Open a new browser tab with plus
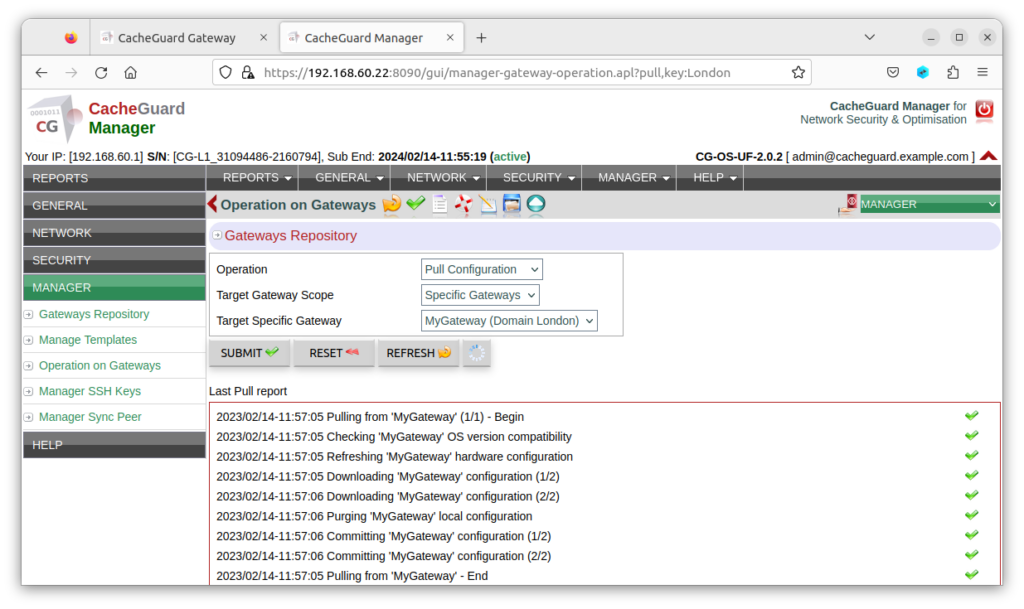The height and width of the screenshot is (609, 1024). (481, 38)
